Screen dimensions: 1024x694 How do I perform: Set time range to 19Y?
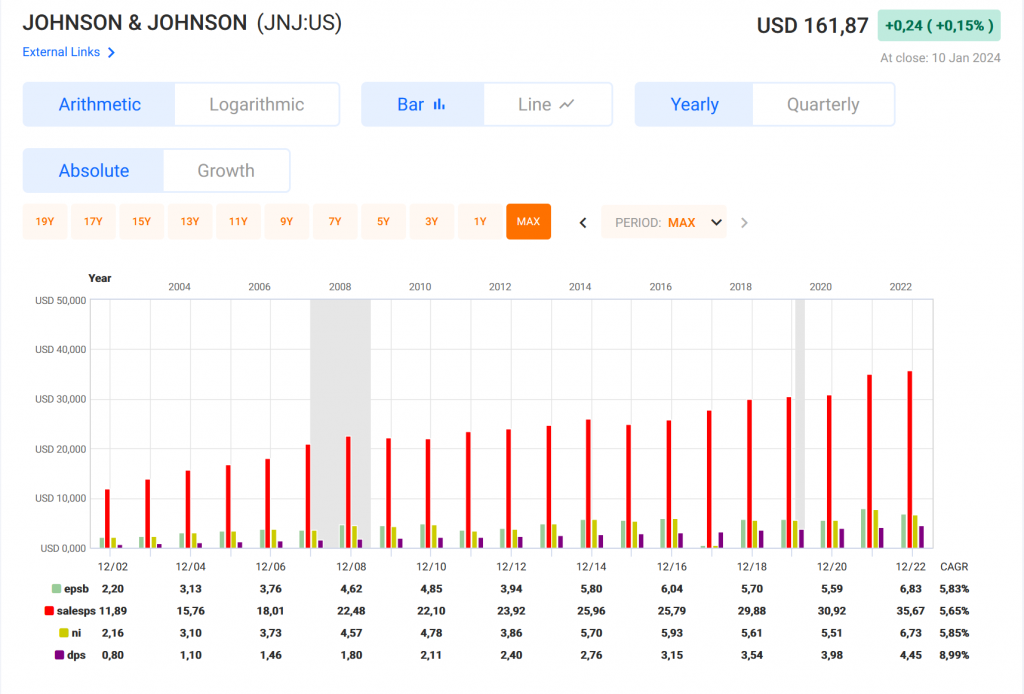45,222
